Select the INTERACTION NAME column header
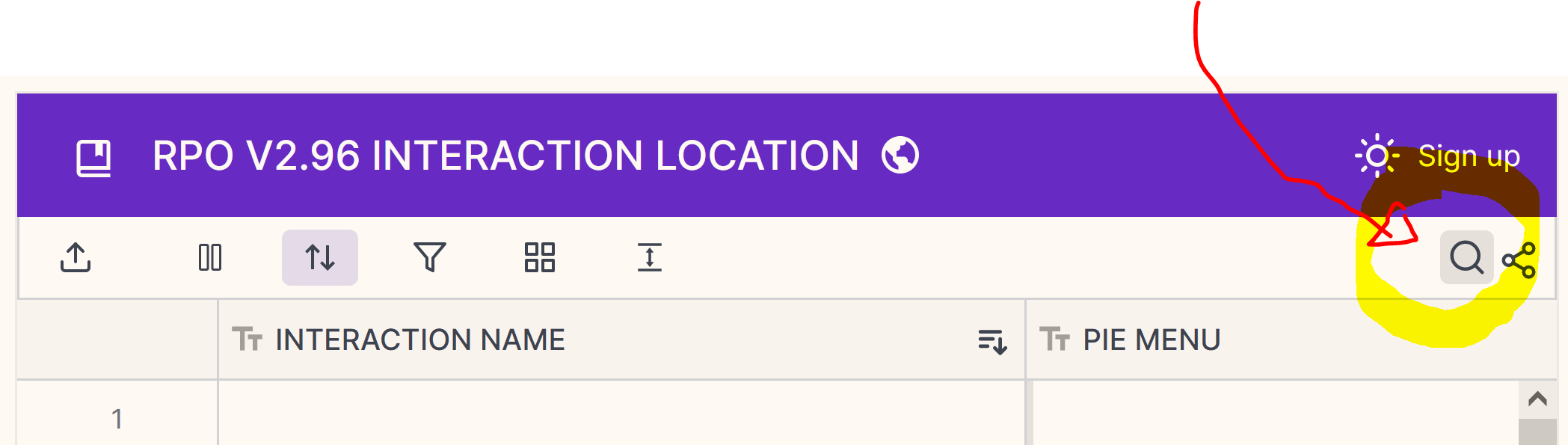The height and width of the screenshot is (445, 1568). [x=420, y=340]
